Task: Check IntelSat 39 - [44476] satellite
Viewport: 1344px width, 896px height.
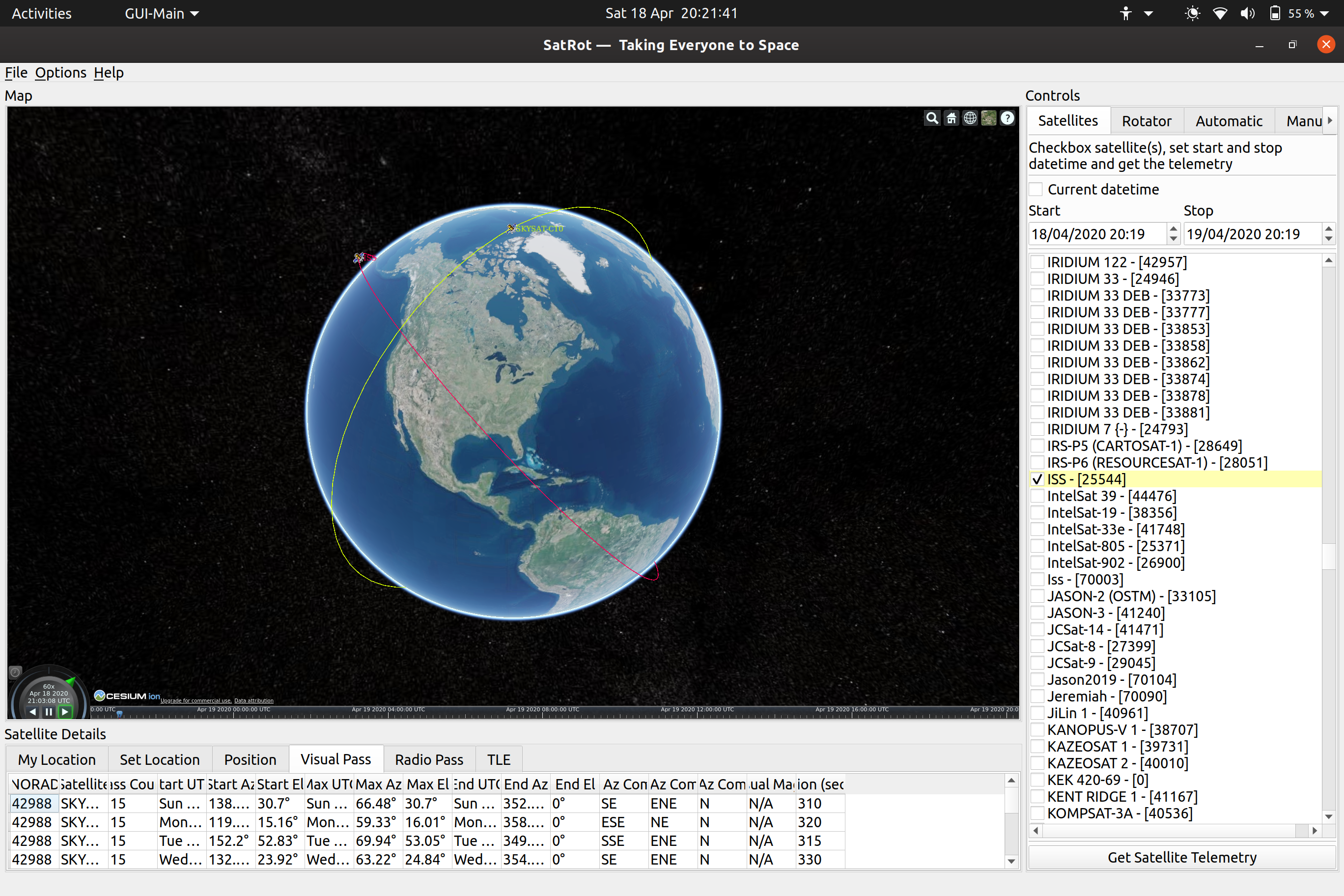Action: (x=1037, y=496)
